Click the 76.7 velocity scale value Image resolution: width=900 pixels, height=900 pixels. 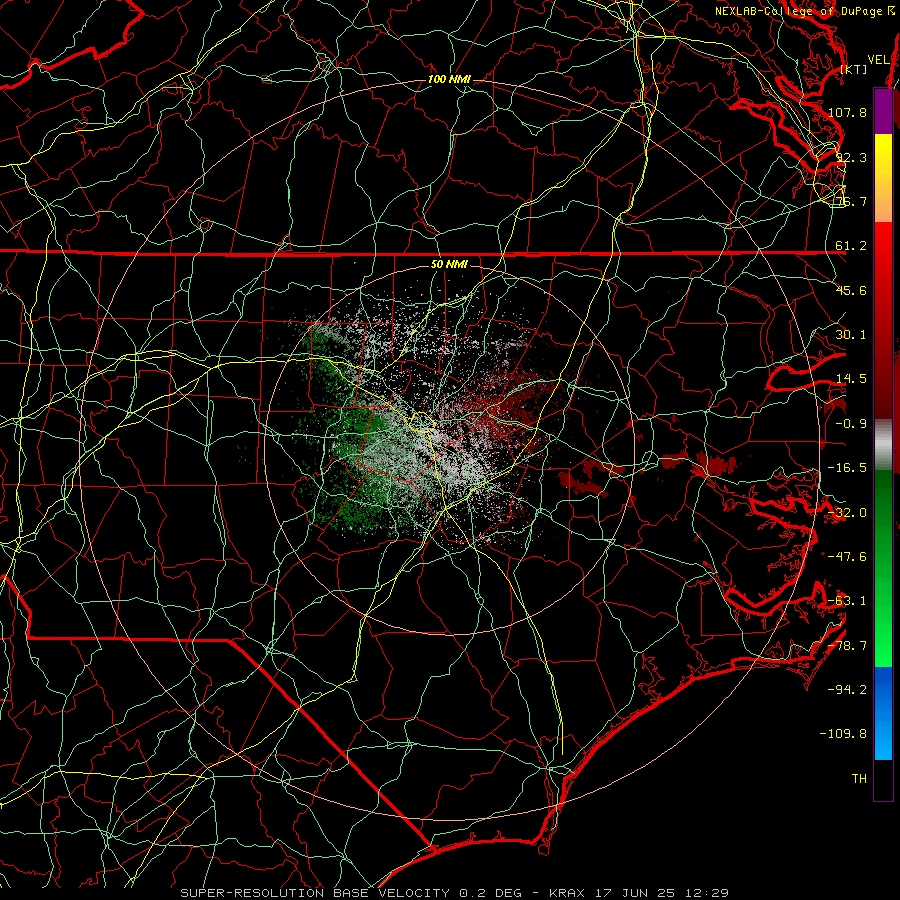851,201
